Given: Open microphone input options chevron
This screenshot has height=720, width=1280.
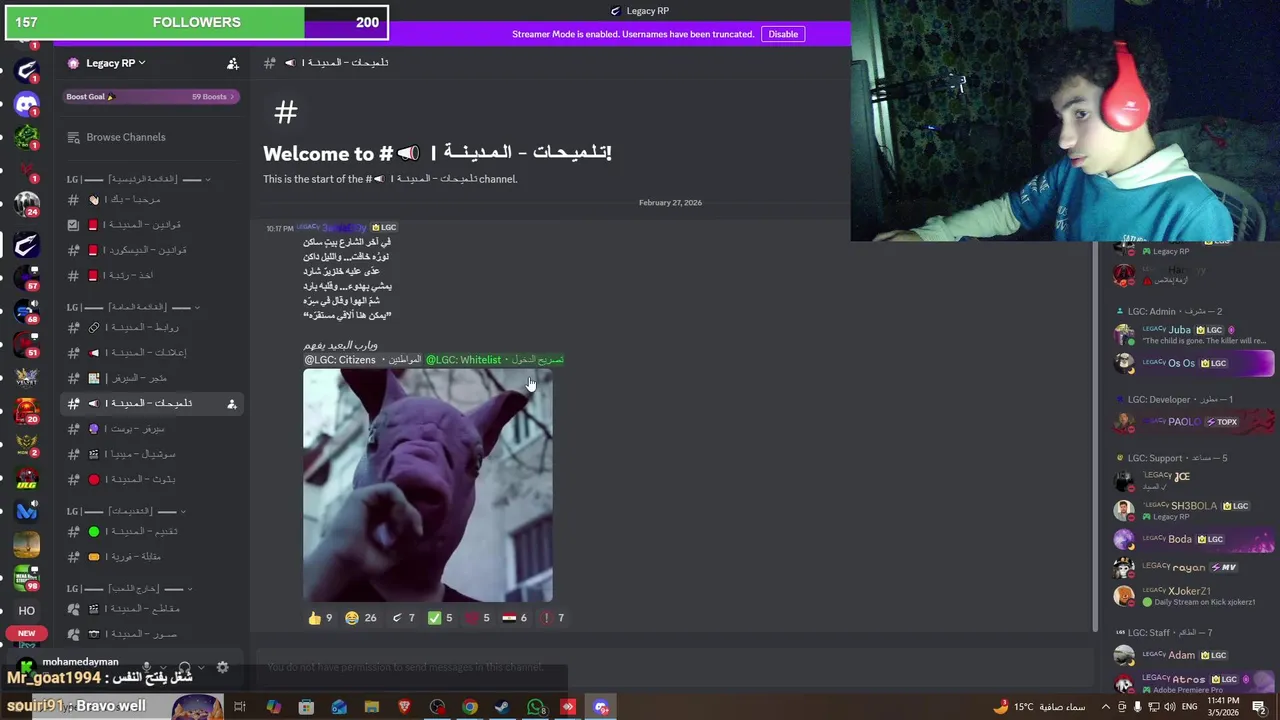Looking at the screenshot, I should coord(162,667).
